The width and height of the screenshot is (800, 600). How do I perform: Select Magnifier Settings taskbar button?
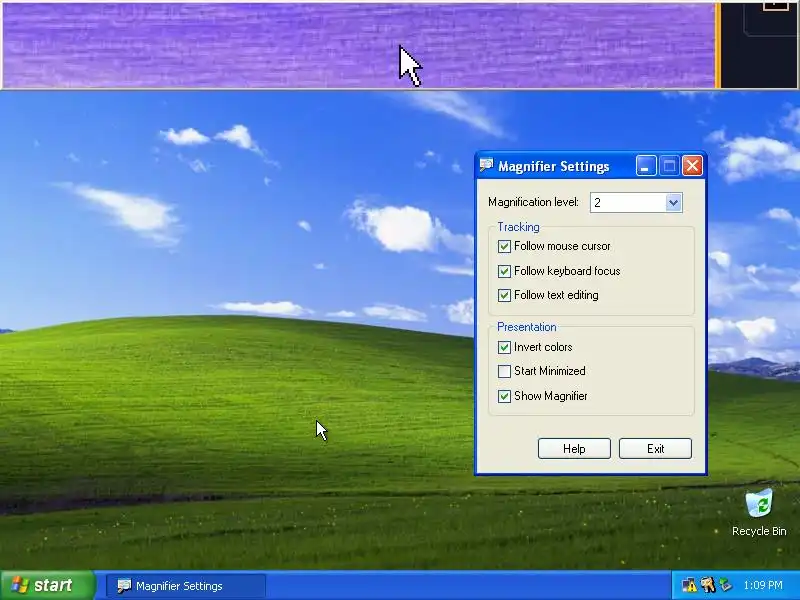186,586
